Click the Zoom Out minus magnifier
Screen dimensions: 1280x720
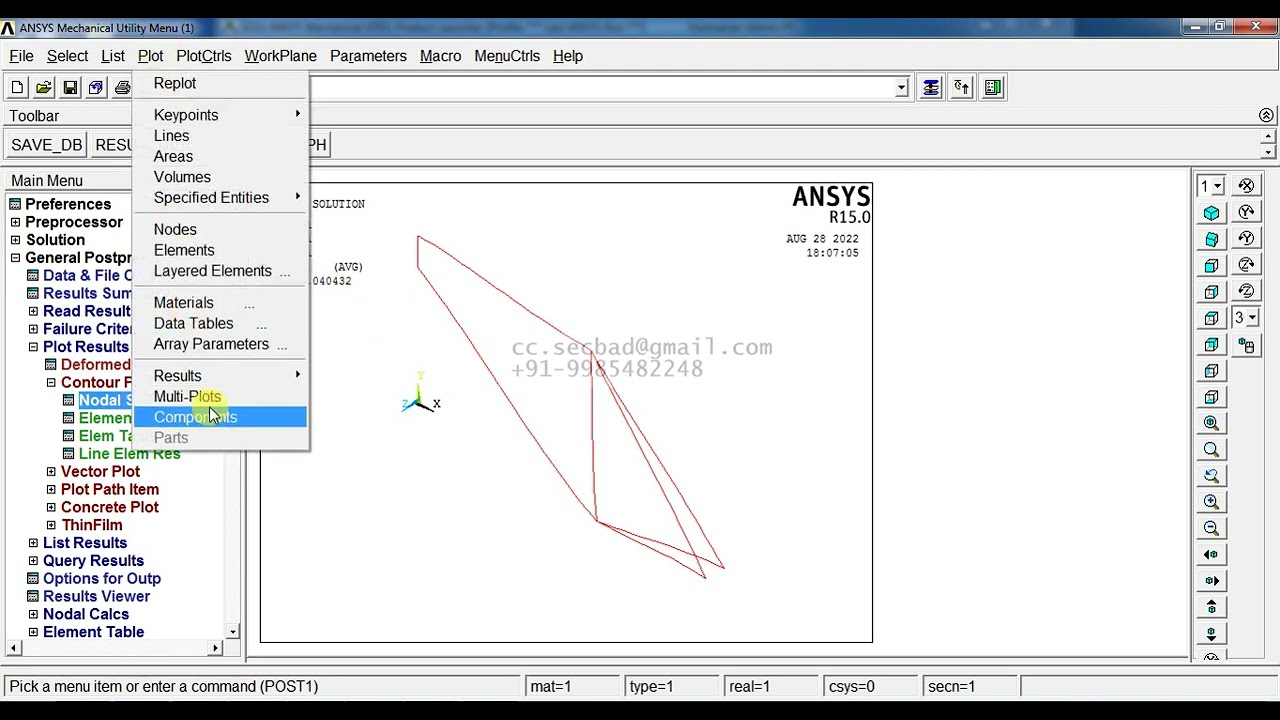point(1211,528)
